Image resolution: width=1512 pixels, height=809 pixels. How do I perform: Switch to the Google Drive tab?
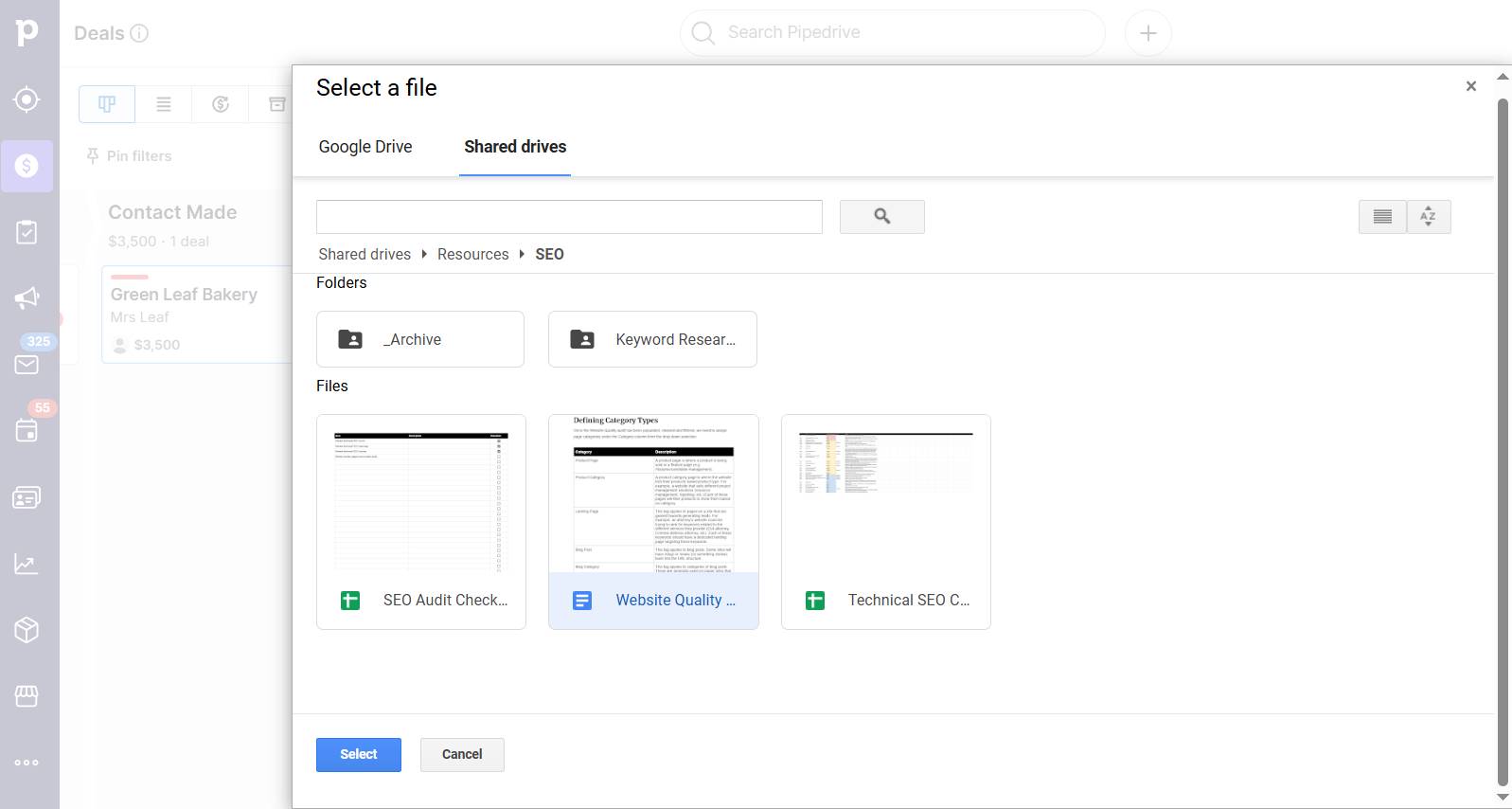click(365, 147)
